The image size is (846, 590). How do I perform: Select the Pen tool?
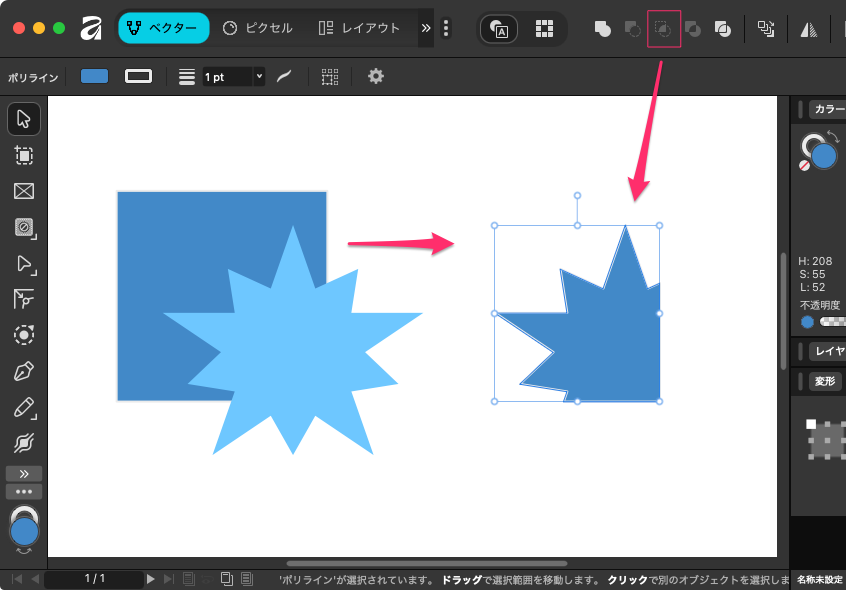(24, 372)
